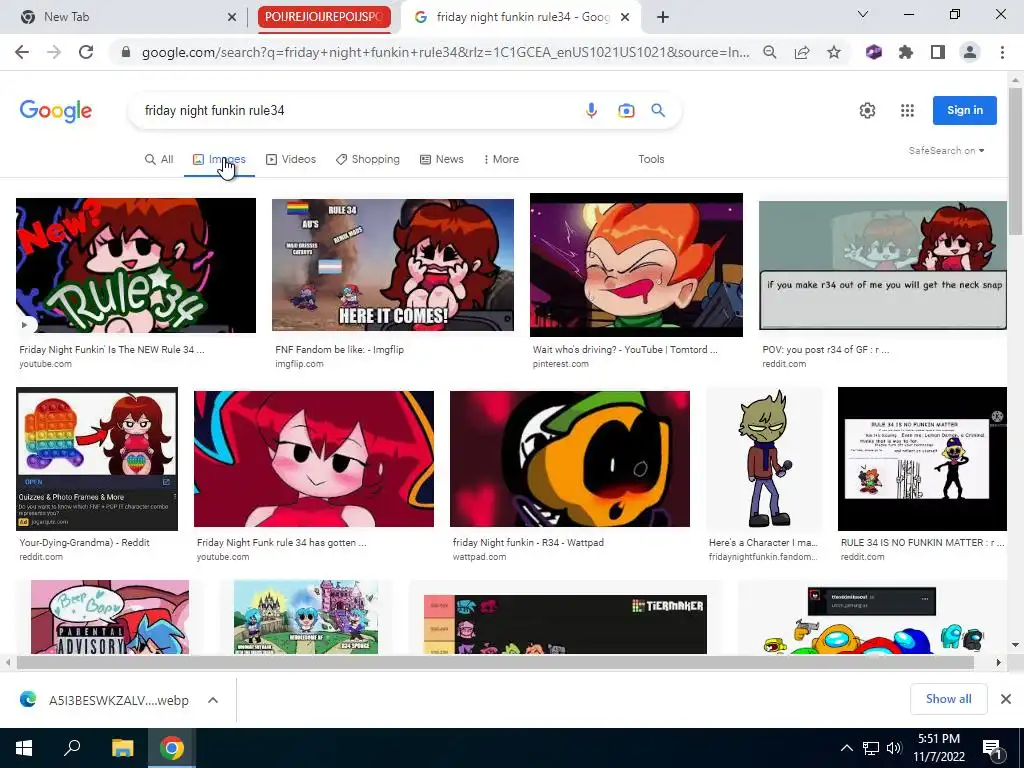Viewport: 1024px width, 768px height.
Task: Open the Among Us crewmates thumbnail
Action: tap(873, 620)
